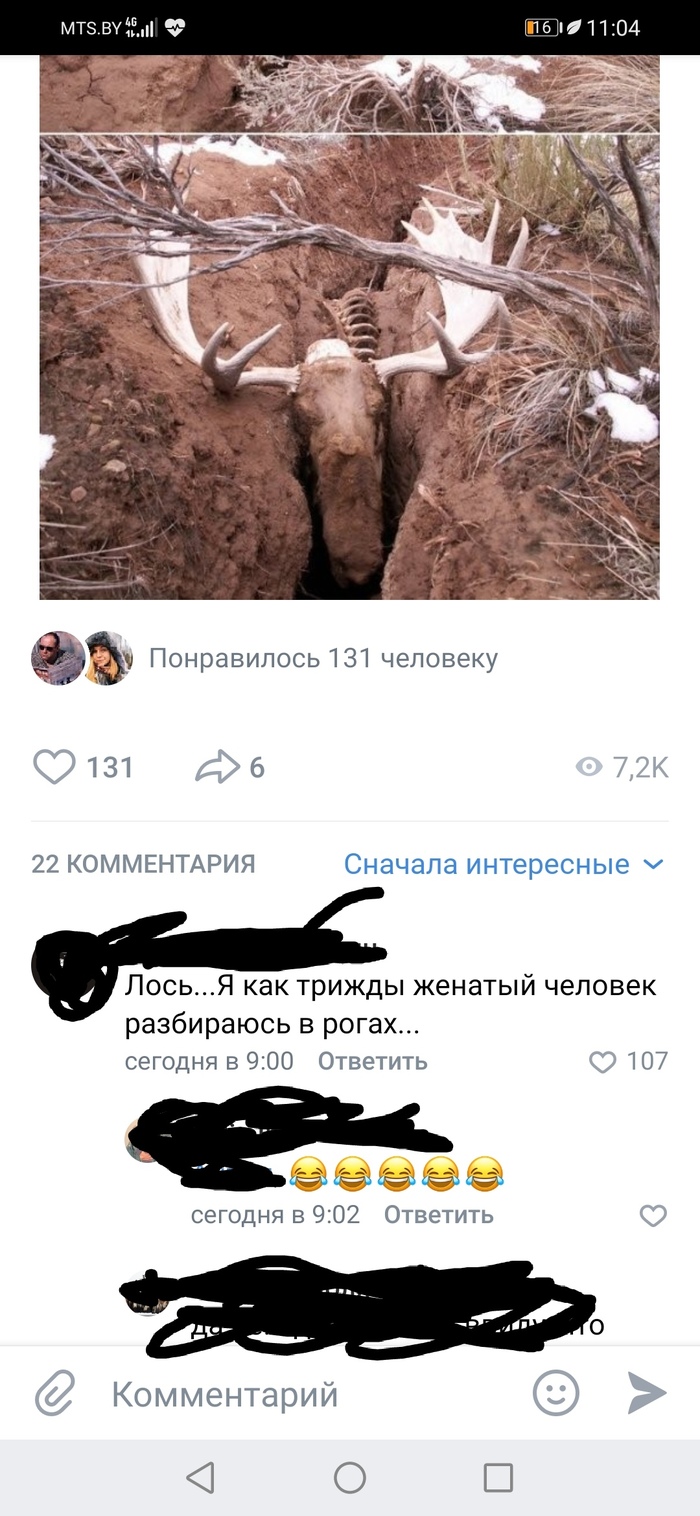The width and height of the screenshot is (700, 1516).
Task: Tap Android back navigation triangle
Action: 201,1477
